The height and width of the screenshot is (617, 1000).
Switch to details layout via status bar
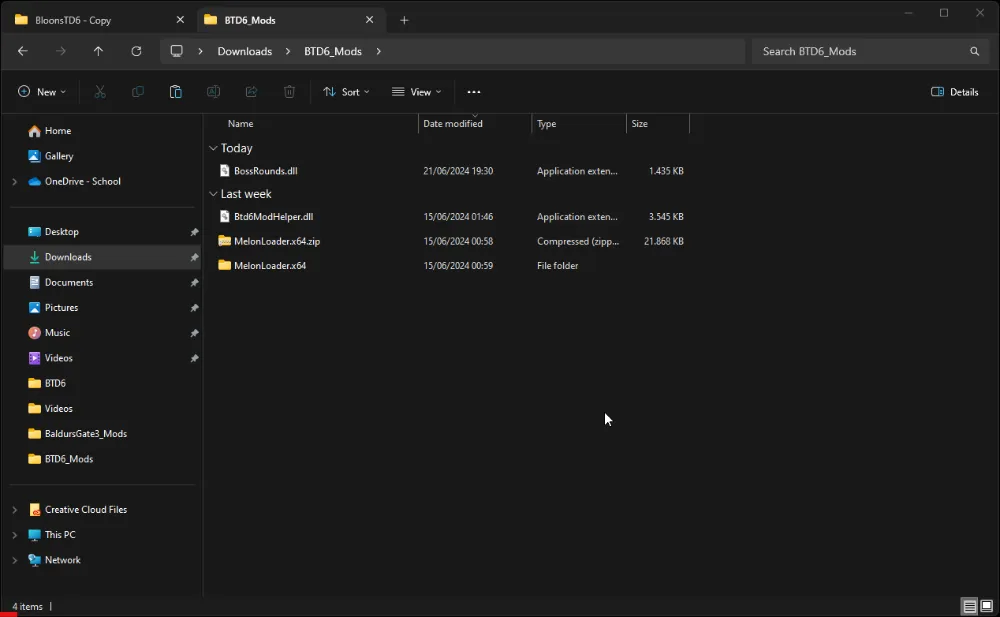tap(969, 606)
